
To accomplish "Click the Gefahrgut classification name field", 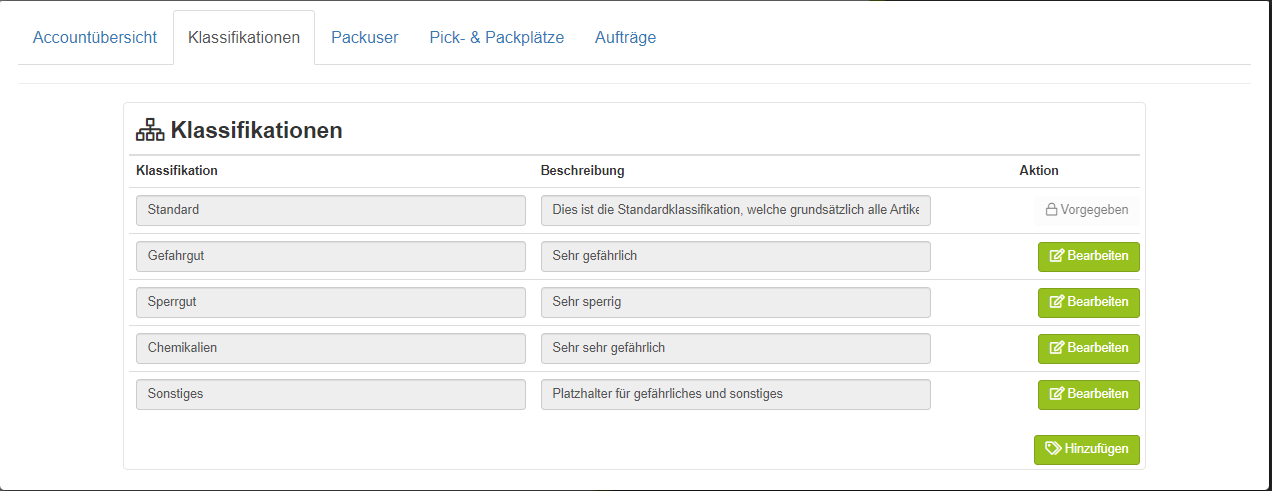I will (331, 256).
